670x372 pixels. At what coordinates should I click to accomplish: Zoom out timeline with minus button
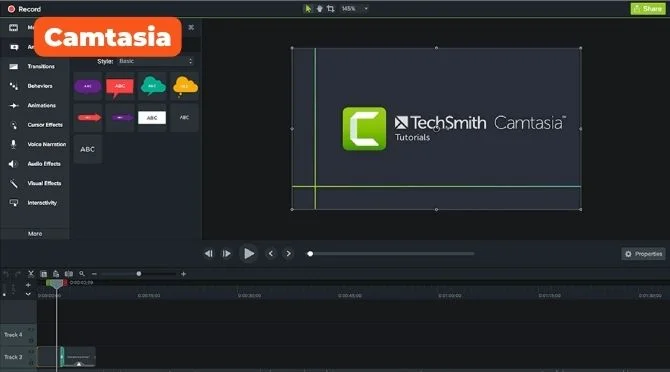[x=94, y=274]
